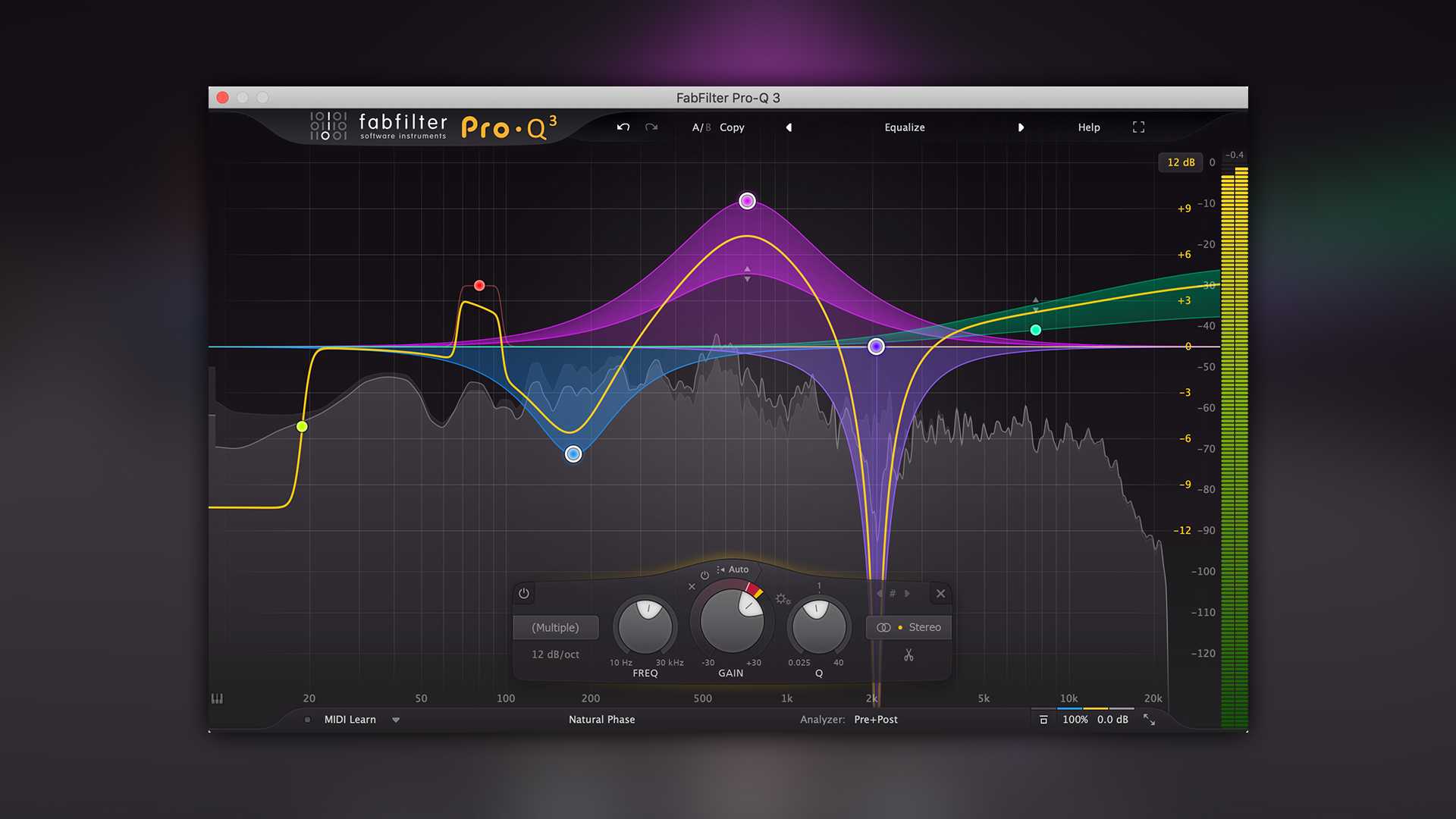Click the Pro-Q 3 product logo
The width and height of the screenshot is (1456, 819).
pyautogui.click(x=510, y=127)
